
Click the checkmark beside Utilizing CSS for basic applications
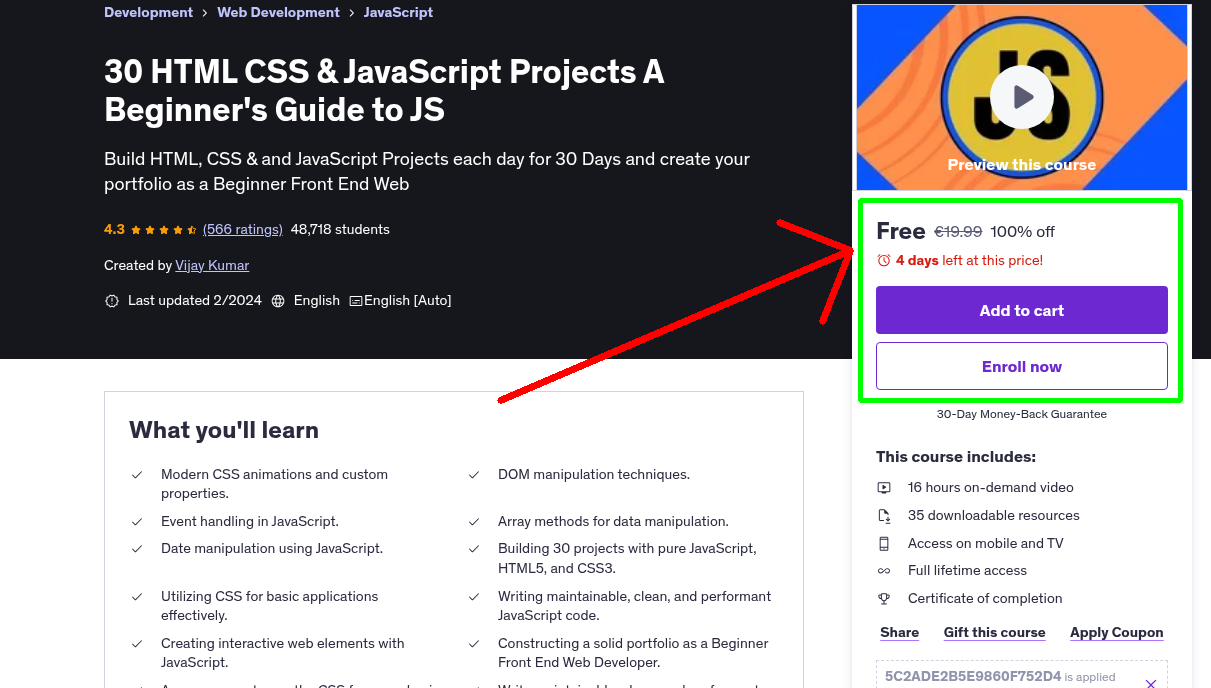point(137,597)
